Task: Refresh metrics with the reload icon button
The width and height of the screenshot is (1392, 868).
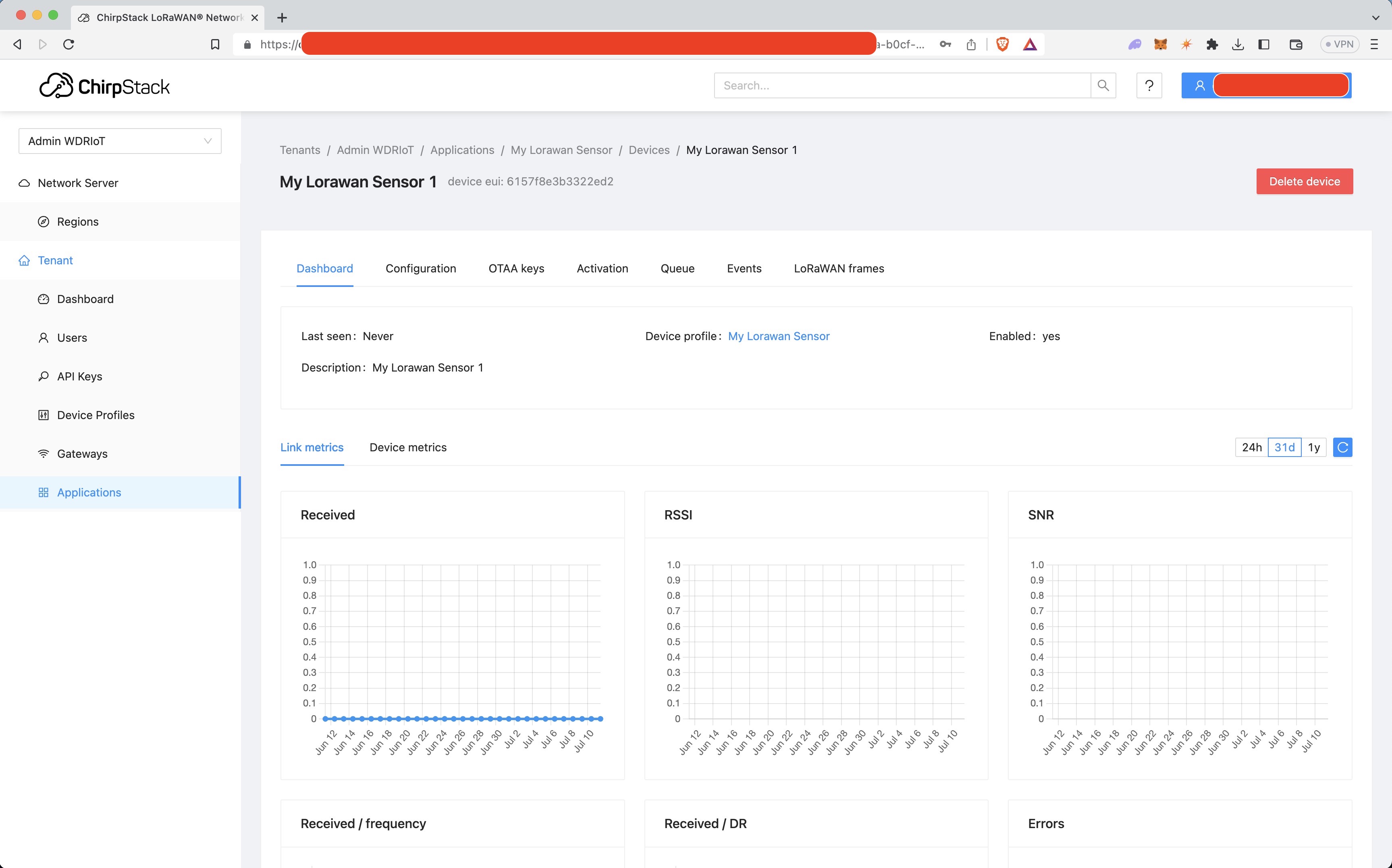Action: 1342,447
